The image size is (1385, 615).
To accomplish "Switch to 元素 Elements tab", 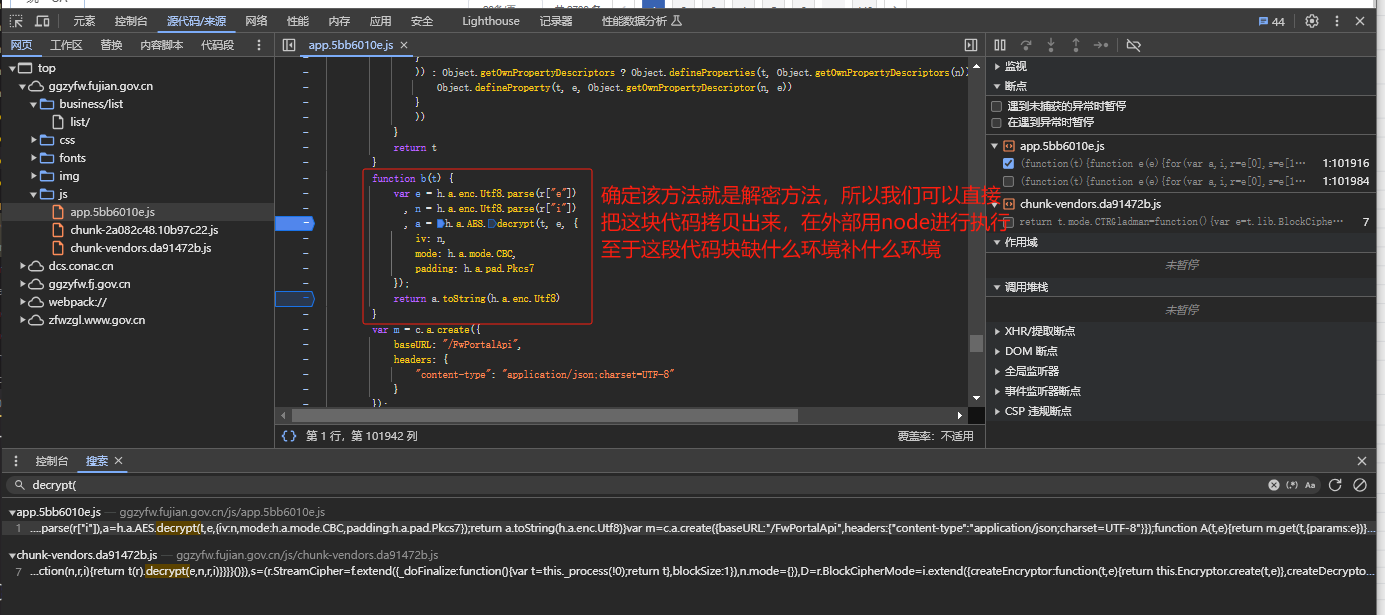I will pos(85,21).
